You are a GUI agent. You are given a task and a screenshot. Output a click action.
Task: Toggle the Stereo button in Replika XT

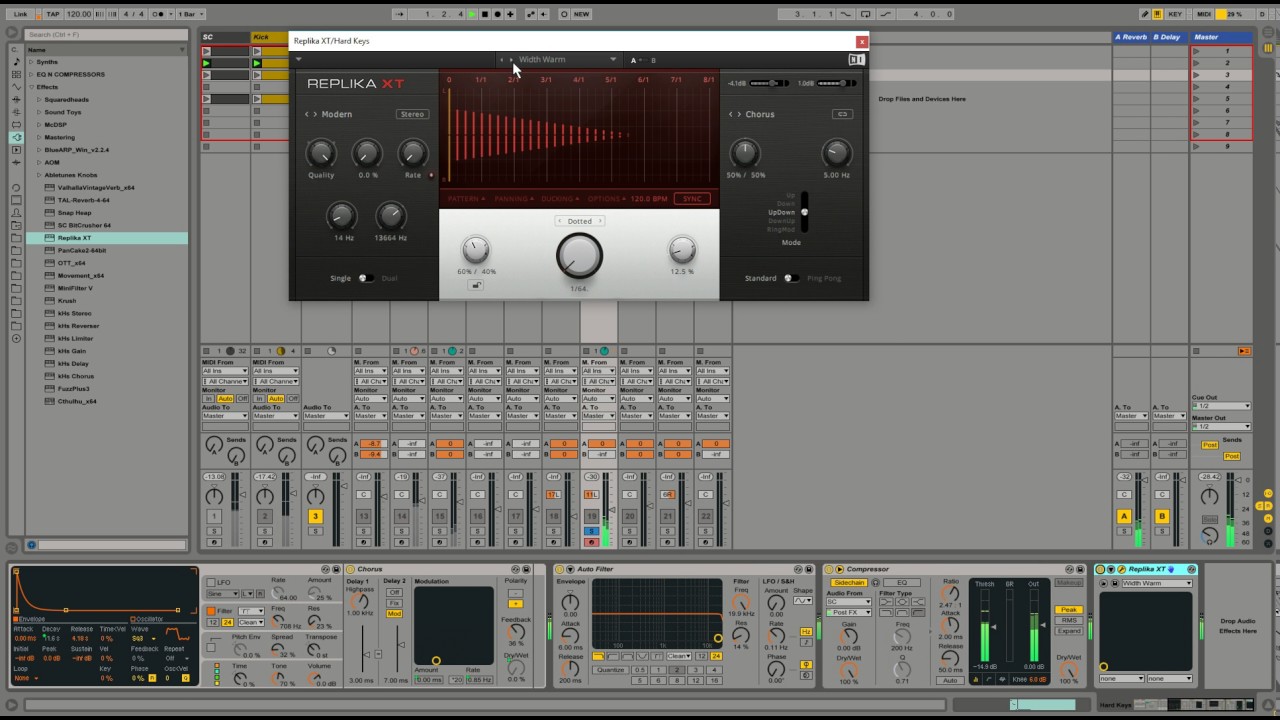point(413,114)
